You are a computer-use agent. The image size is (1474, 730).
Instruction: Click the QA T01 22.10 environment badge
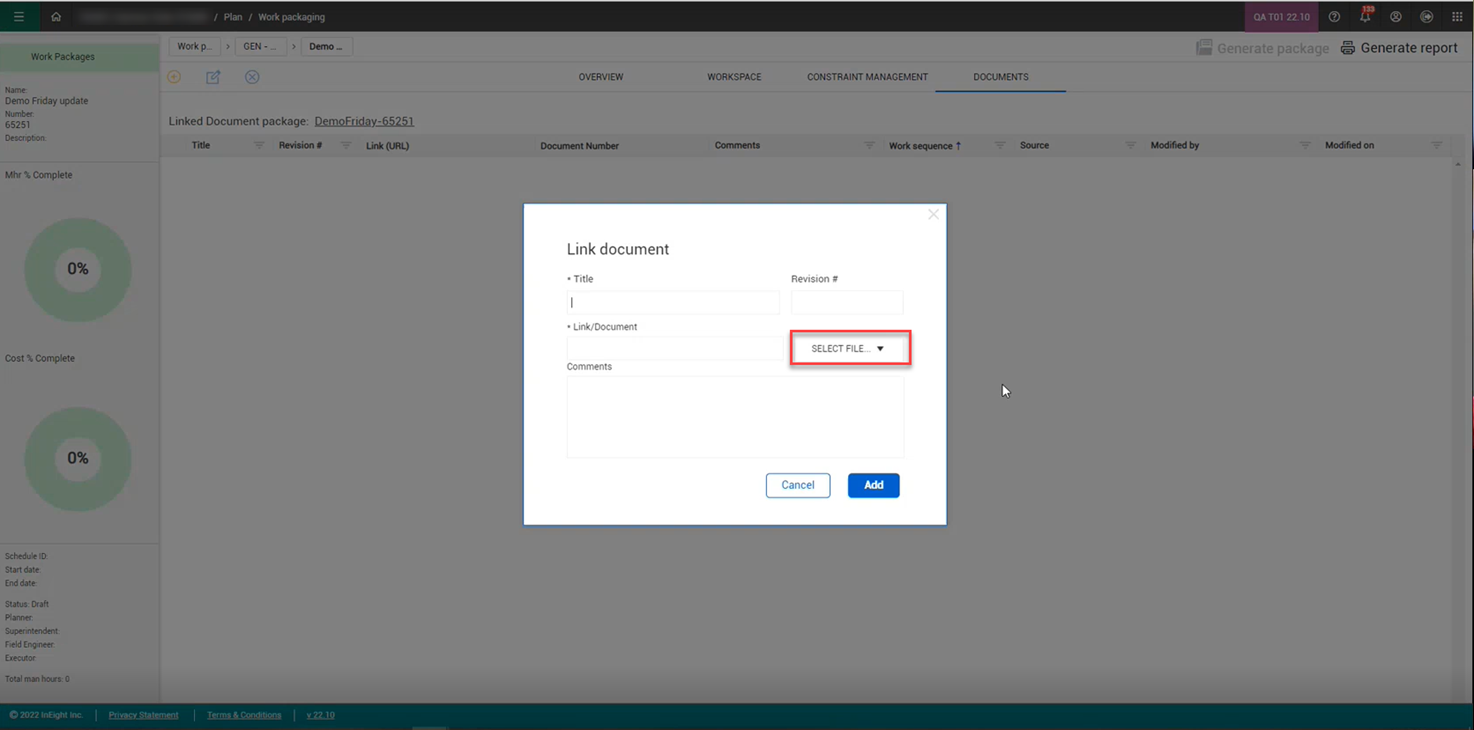(1281, 17)
